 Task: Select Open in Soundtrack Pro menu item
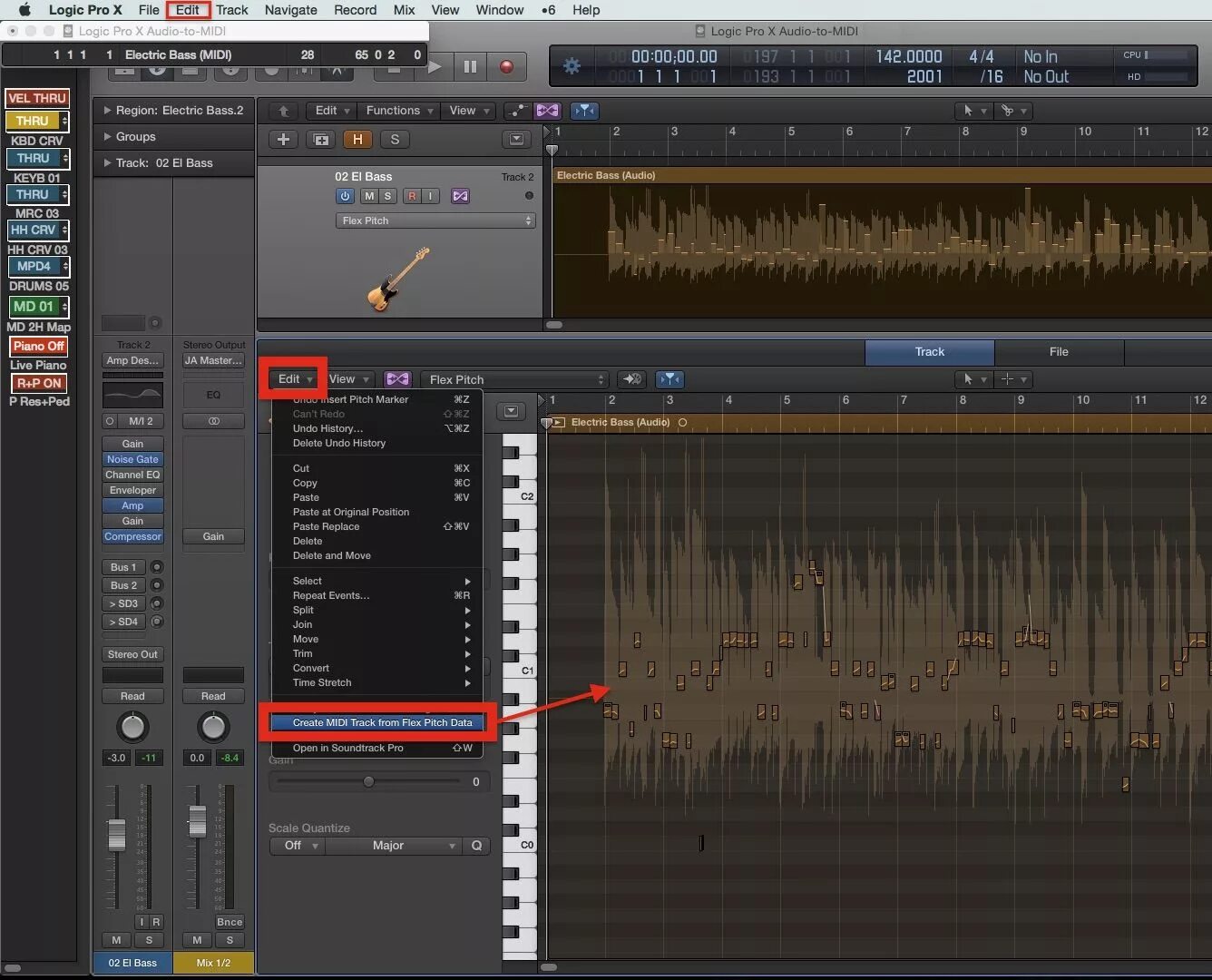377,749
